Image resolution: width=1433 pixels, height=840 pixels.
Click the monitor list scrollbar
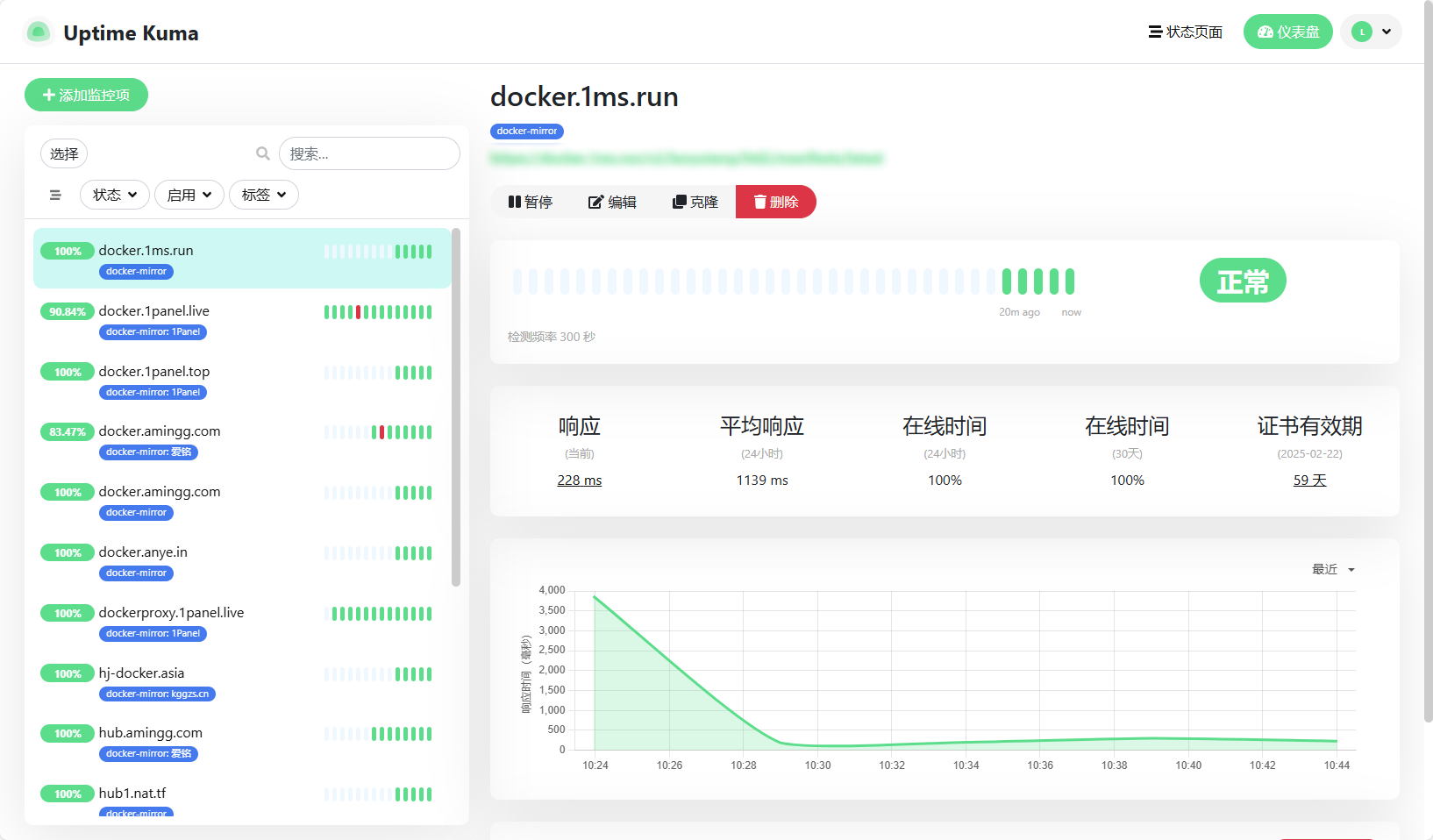point(456,407)
